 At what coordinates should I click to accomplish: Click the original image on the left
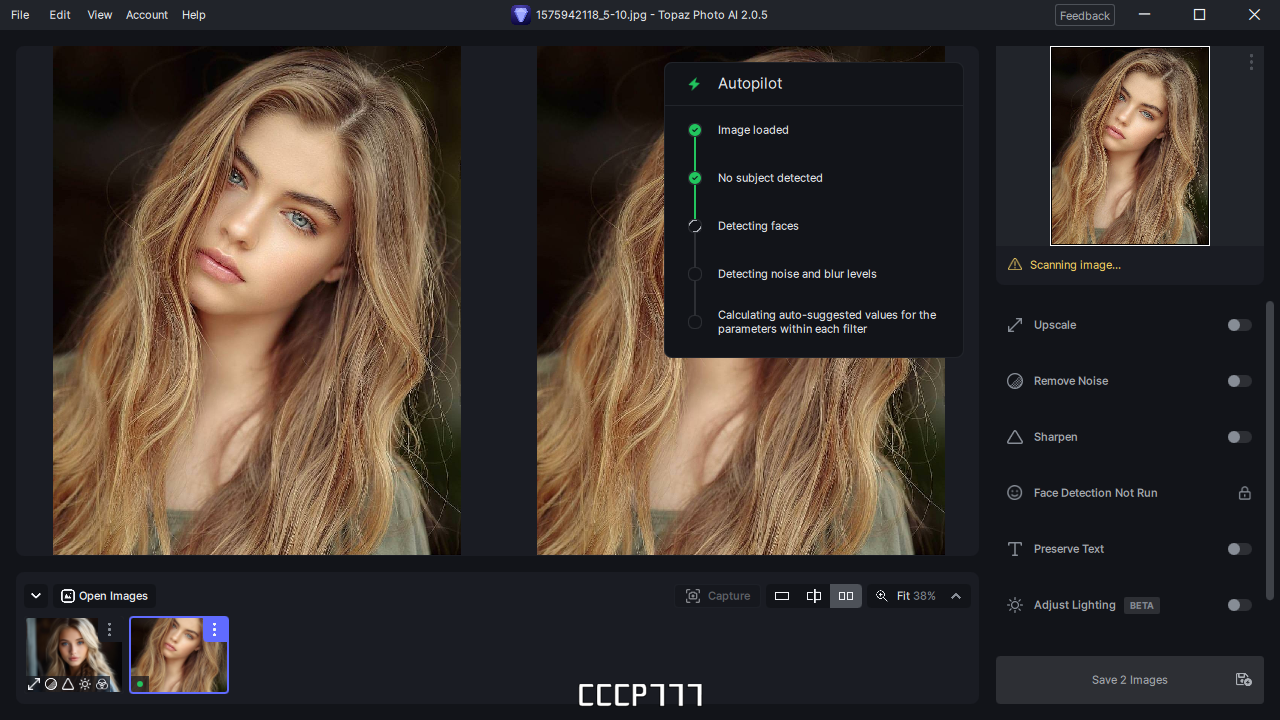tap(257, 300)
